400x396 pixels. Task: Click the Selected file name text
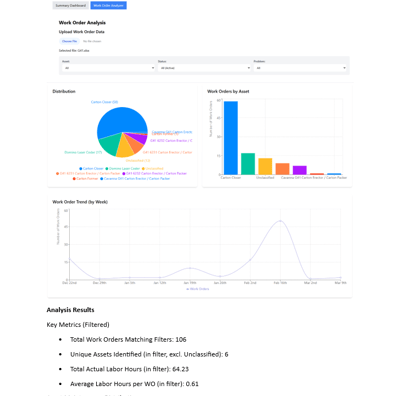[74, 51]
